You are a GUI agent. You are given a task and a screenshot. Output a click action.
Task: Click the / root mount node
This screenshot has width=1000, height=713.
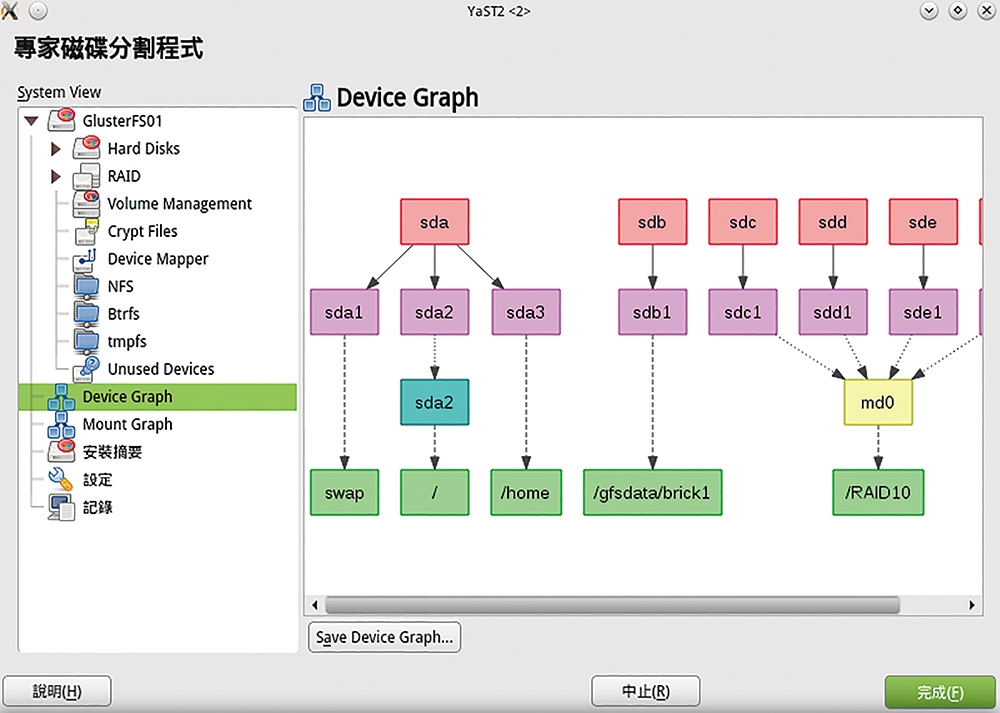[x=434, y=492]
